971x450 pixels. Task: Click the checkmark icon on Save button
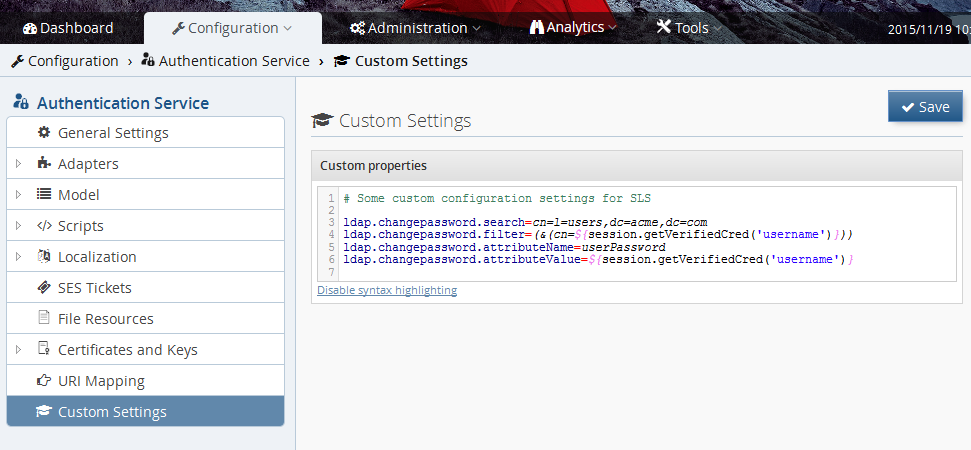click(x=908, y=107)
